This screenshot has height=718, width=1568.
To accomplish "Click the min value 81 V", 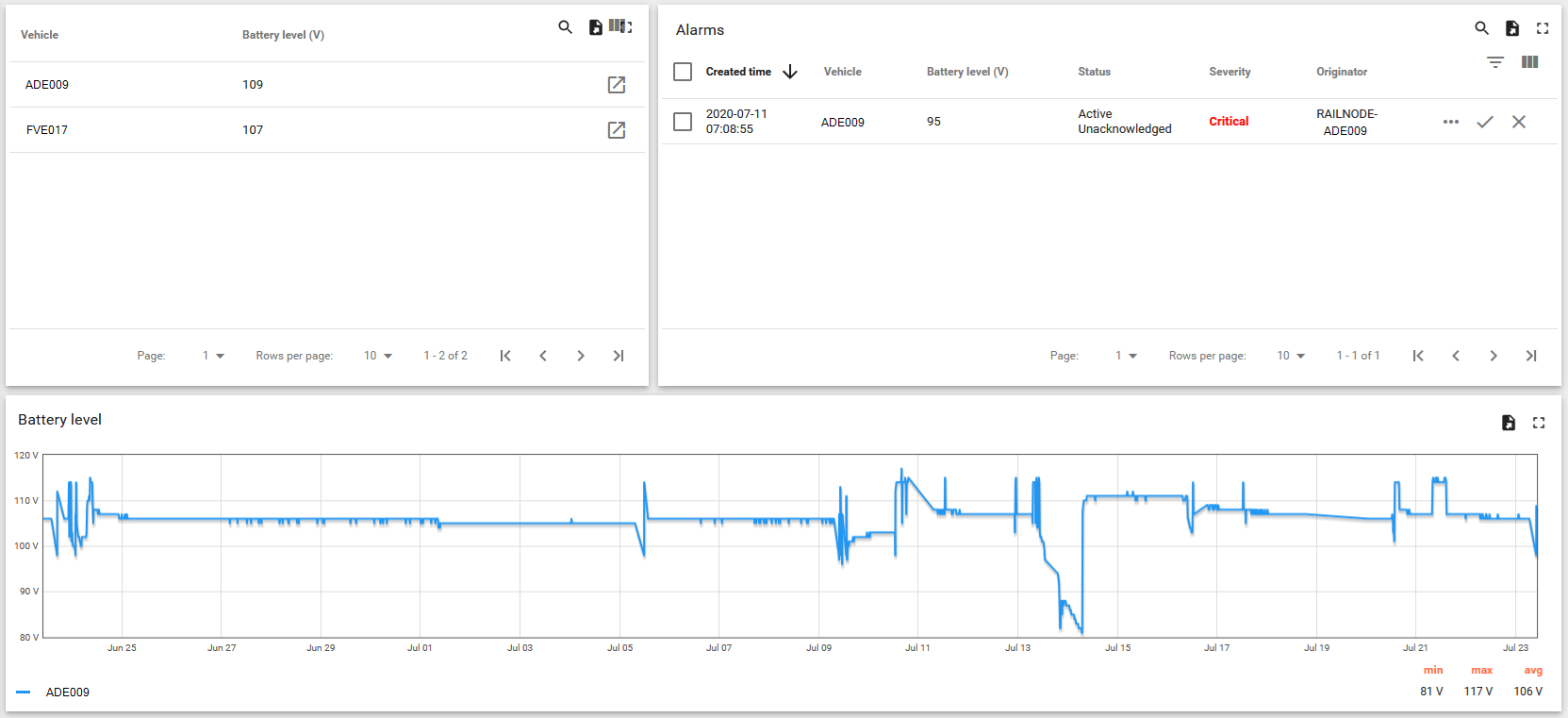I will (x=1431, y=692).
